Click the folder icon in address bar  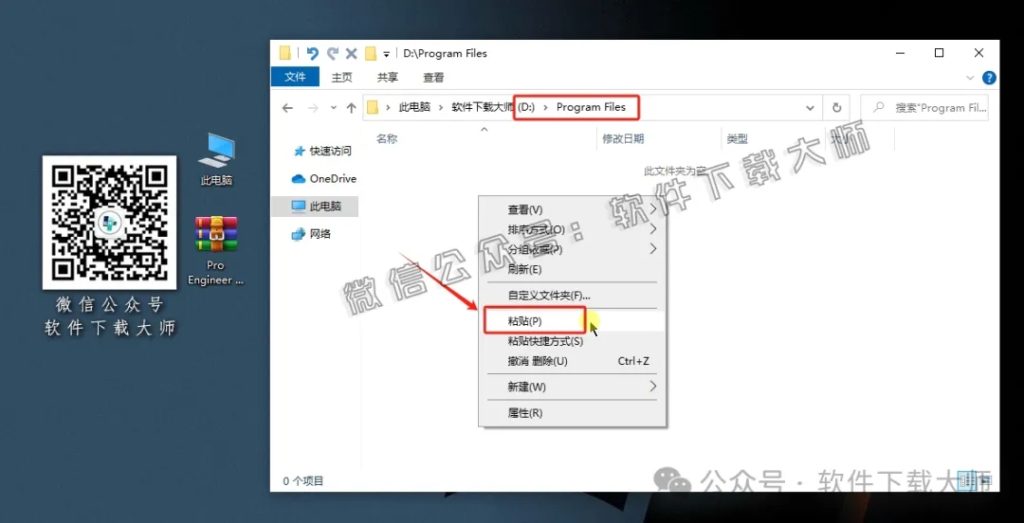coord(373,108)
